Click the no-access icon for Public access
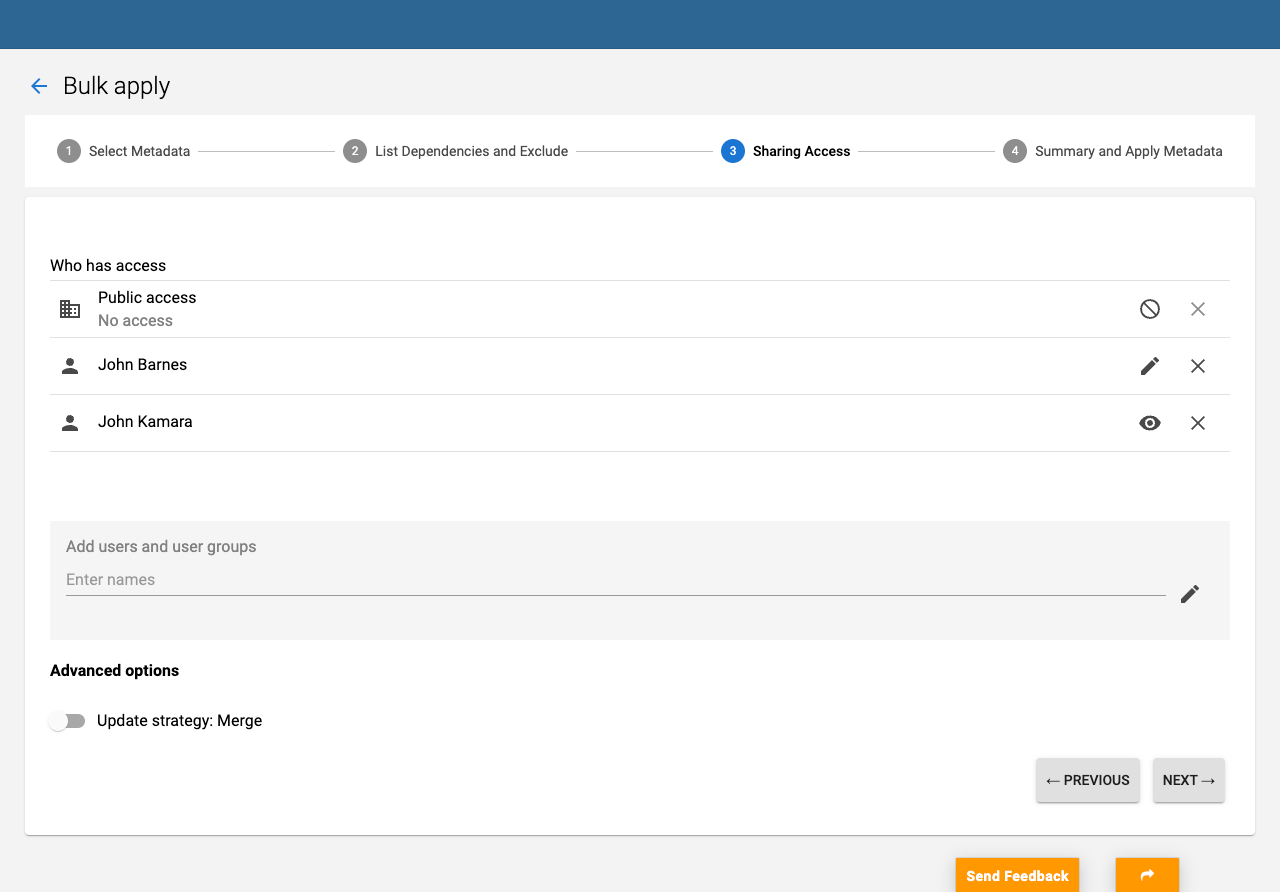This screenshot has height=892, width=1280. [1149, 309]
